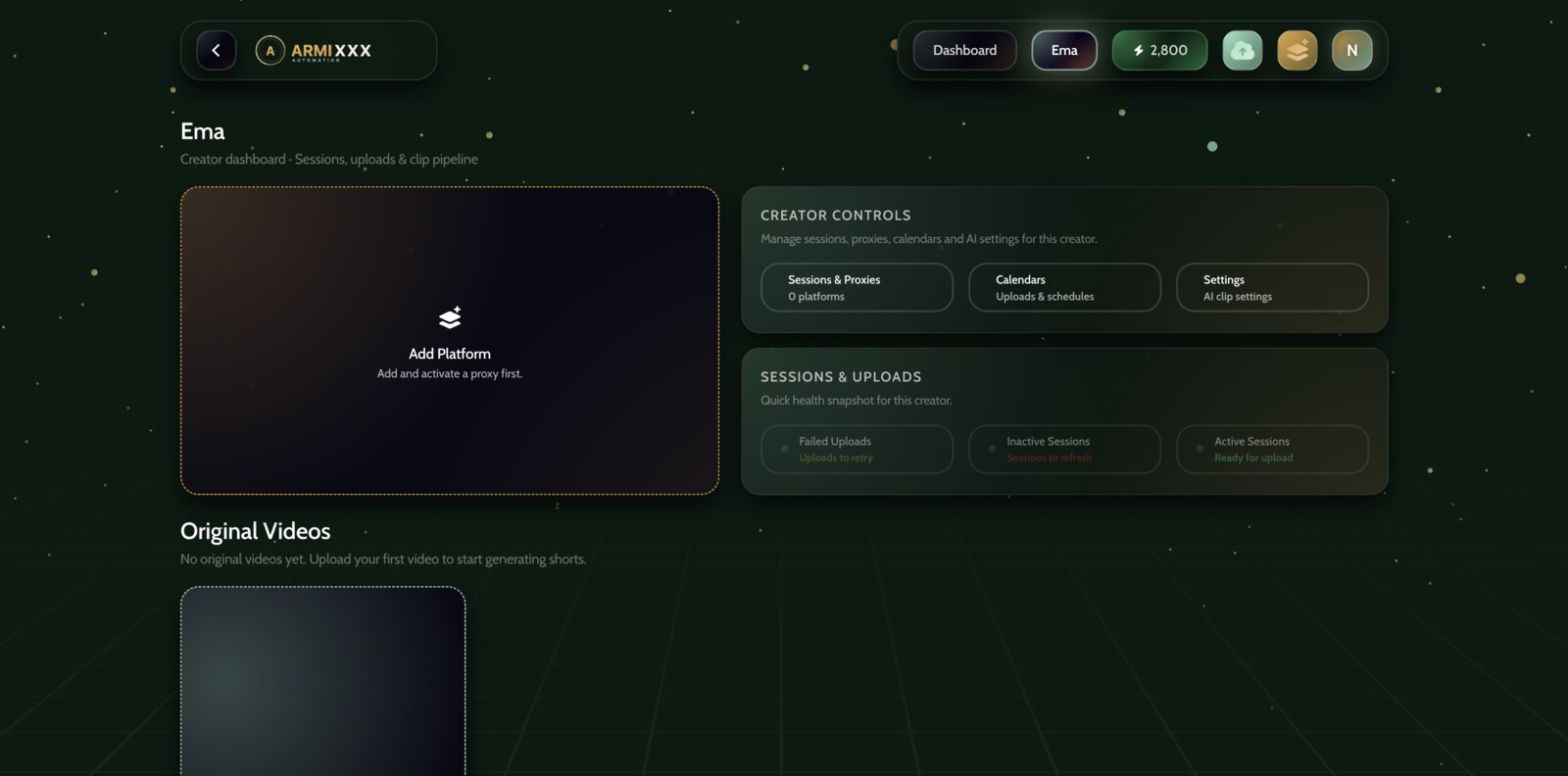Image resolution: width=1568 pixels, height=776 pixels.
Task: Click the Add Platform card
Action: (x=450, y=340)
